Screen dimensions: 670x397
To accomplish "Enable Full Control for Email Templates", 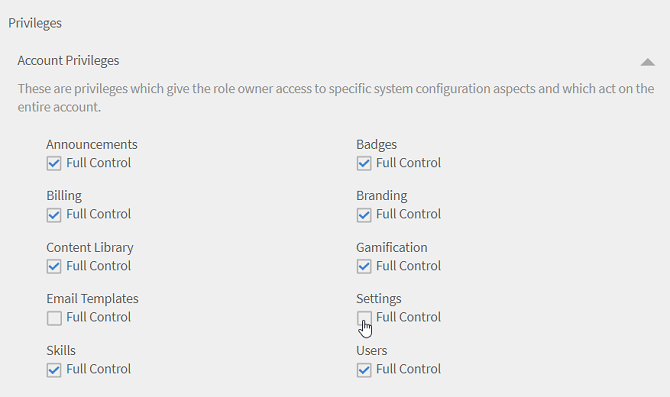I will click(x=54, y=318).
